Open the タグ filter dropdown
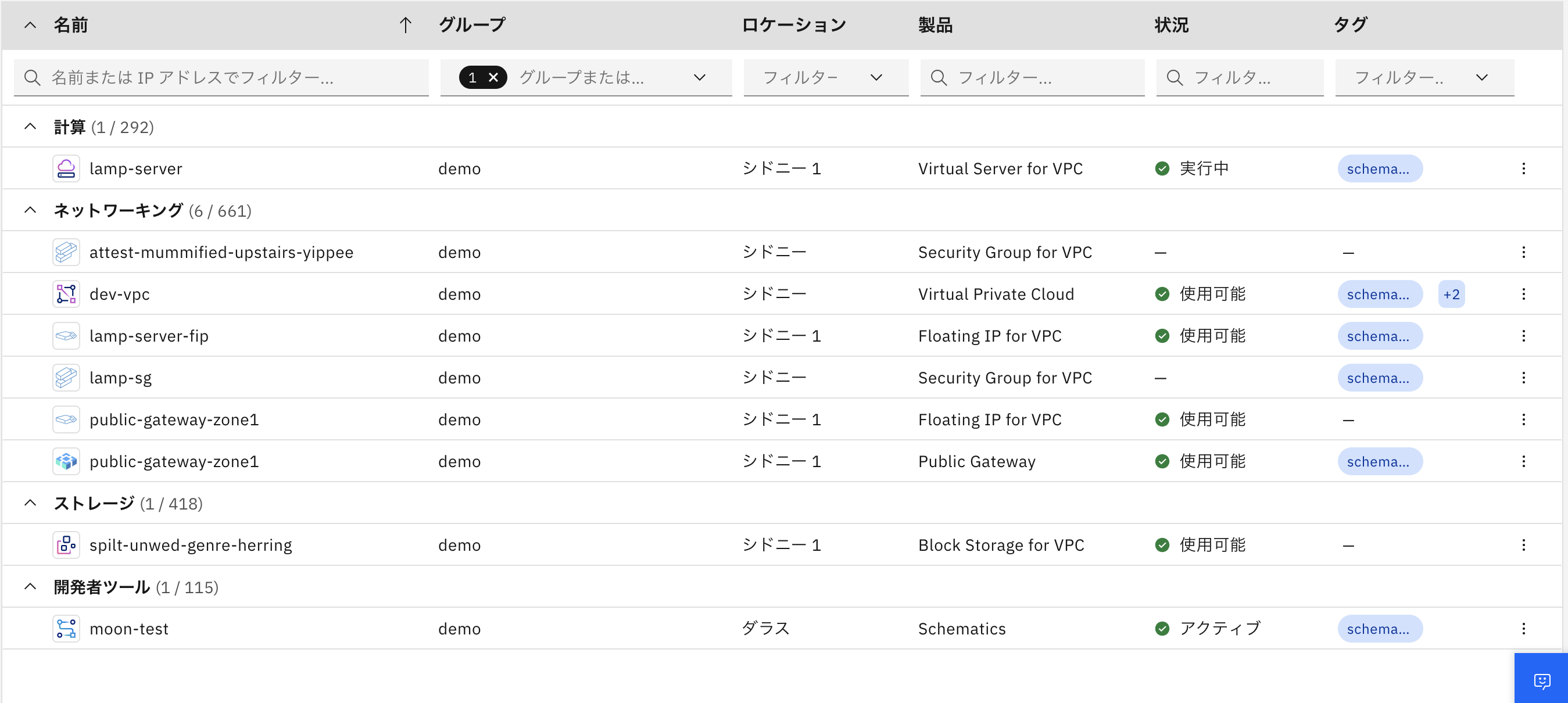 [1482, 77]
